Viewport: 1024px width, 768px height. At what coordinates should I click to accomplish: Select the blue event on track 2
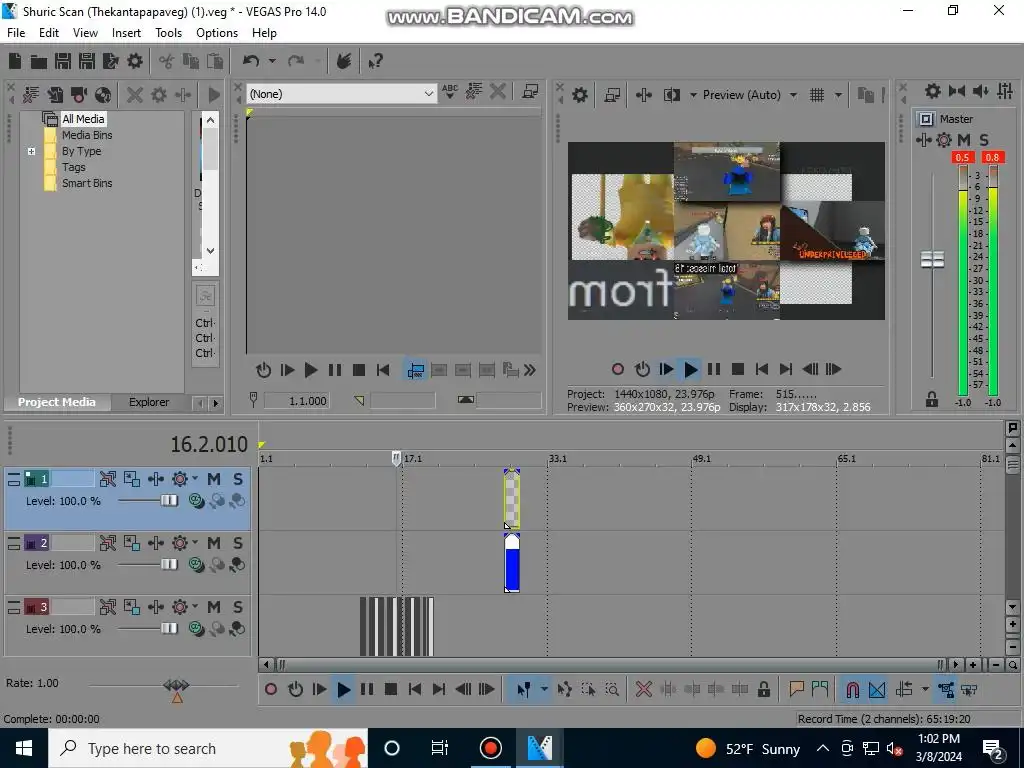(x=513, y=563)
